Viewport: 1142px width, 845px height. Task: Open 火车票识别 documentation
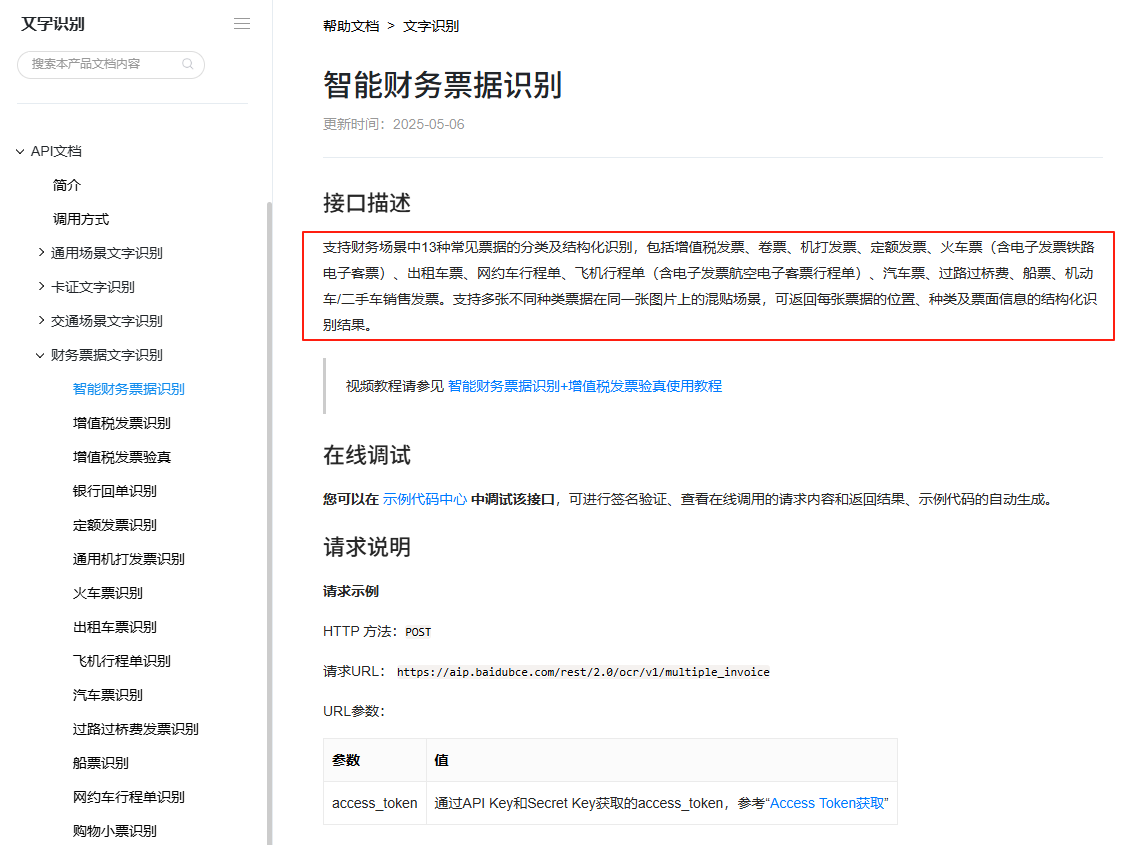coord(108,593)
